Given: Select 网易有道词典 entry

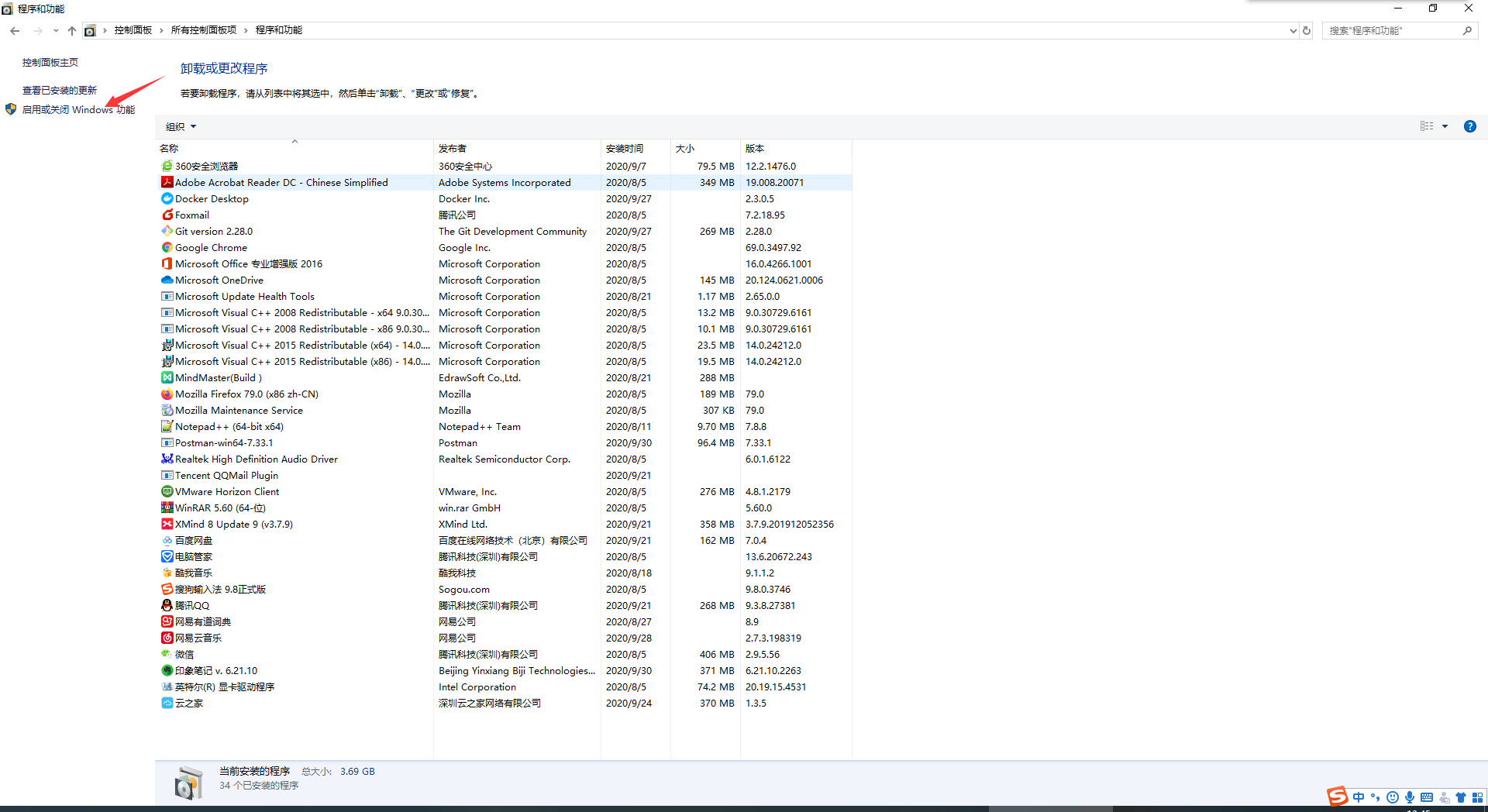Looking at the screenshot, I should (x=505, y=621).
